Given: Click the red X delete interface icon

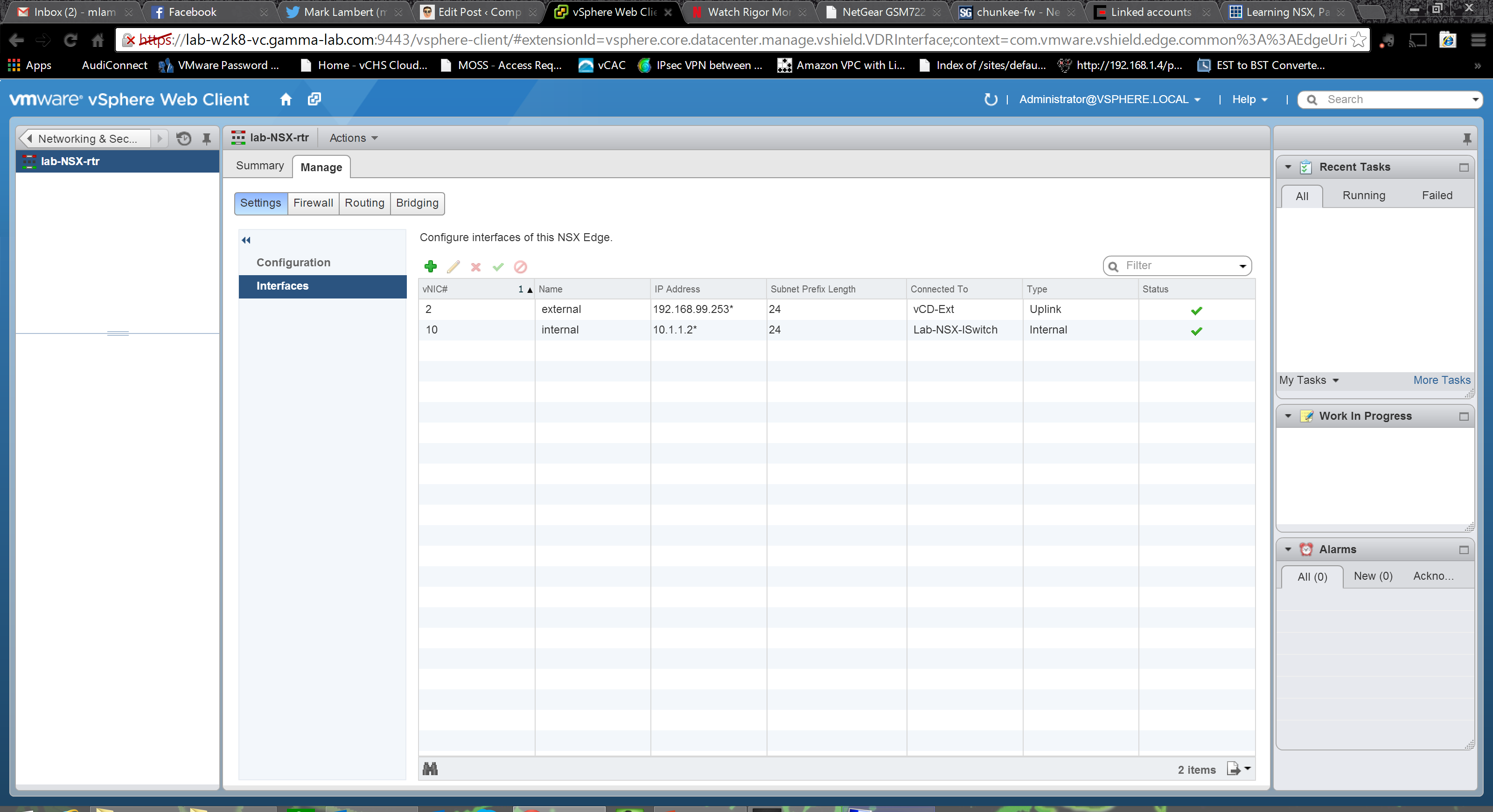Looking at the screenshot, I should (x=476, y=267).
